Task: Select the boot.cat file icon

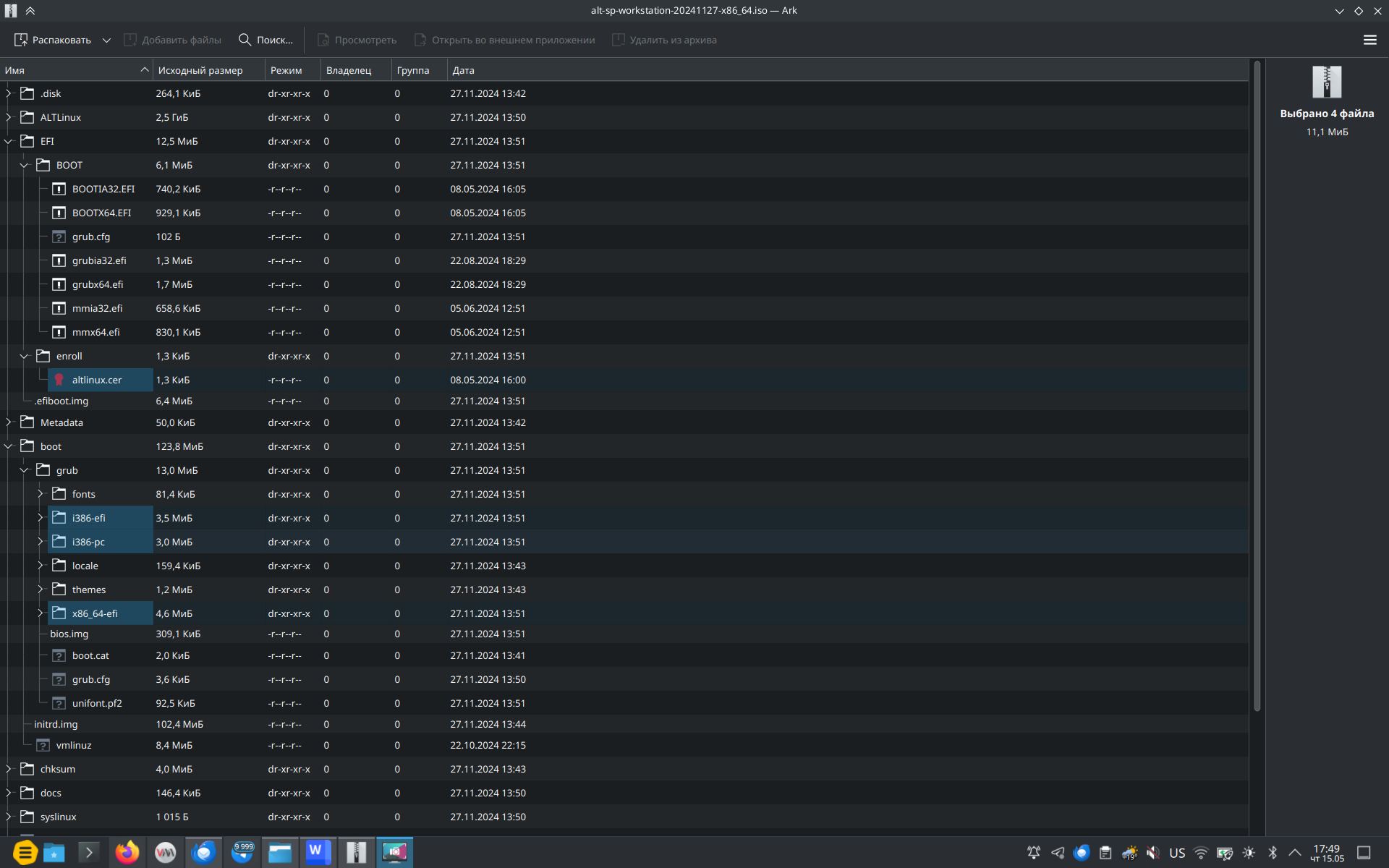Action: tap(59, 655)
